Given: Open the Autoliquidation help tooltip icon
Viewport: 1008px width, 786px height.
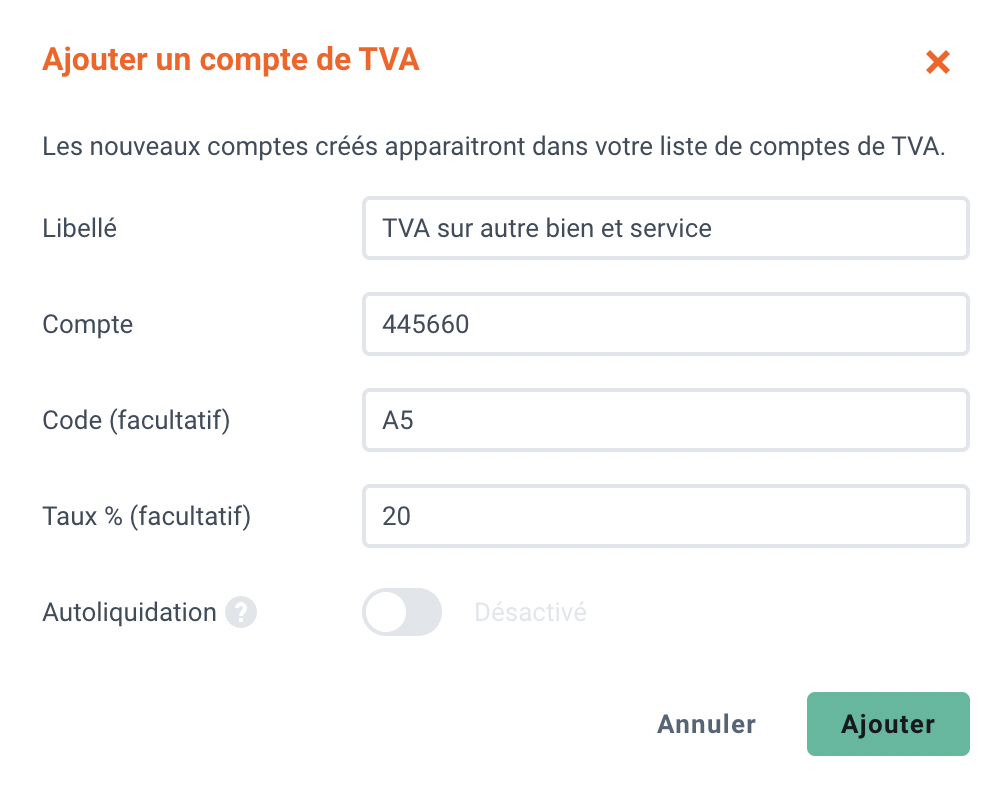Looking at the screenshot, I should 241,612.
